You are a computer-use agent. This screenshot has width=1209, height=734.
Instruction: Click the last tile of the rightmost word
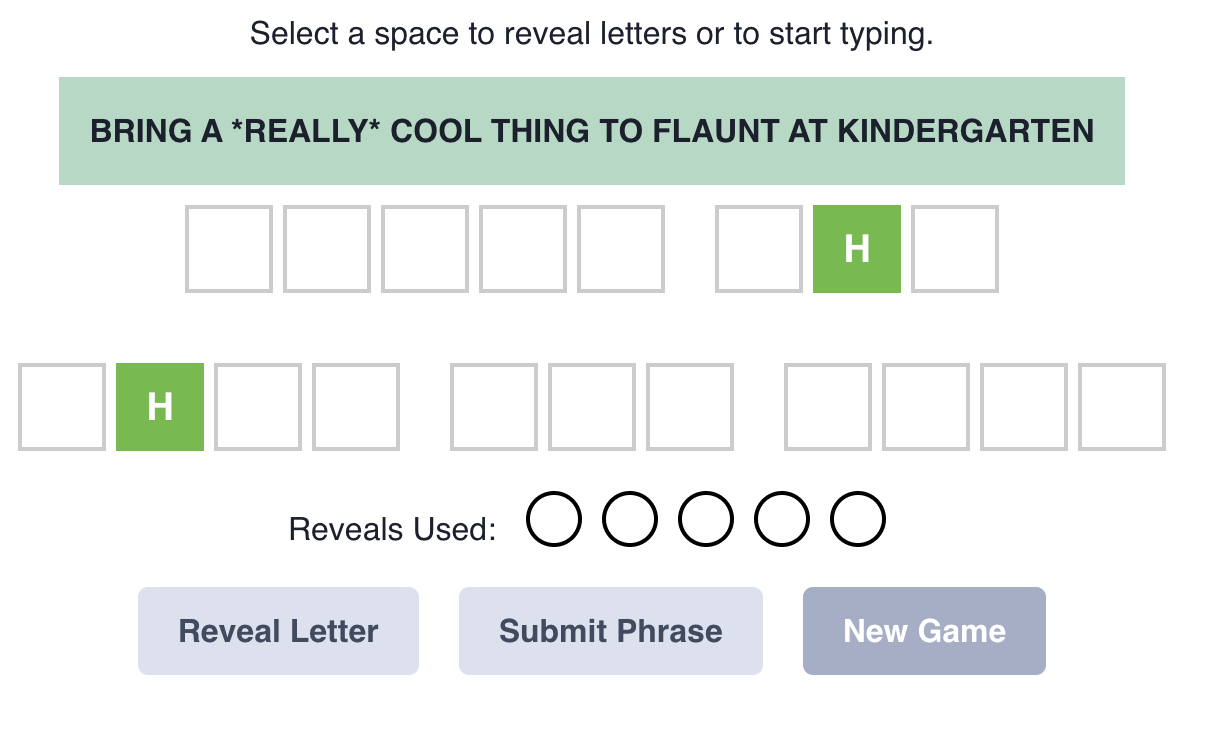(1121, 406)
